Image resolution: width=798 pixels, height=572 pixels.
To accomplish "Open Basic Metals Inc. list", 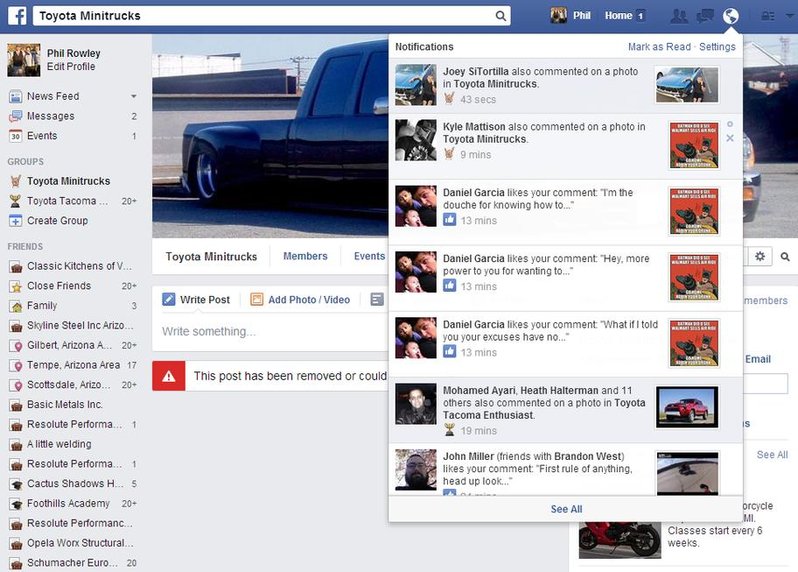I will 65,405.
